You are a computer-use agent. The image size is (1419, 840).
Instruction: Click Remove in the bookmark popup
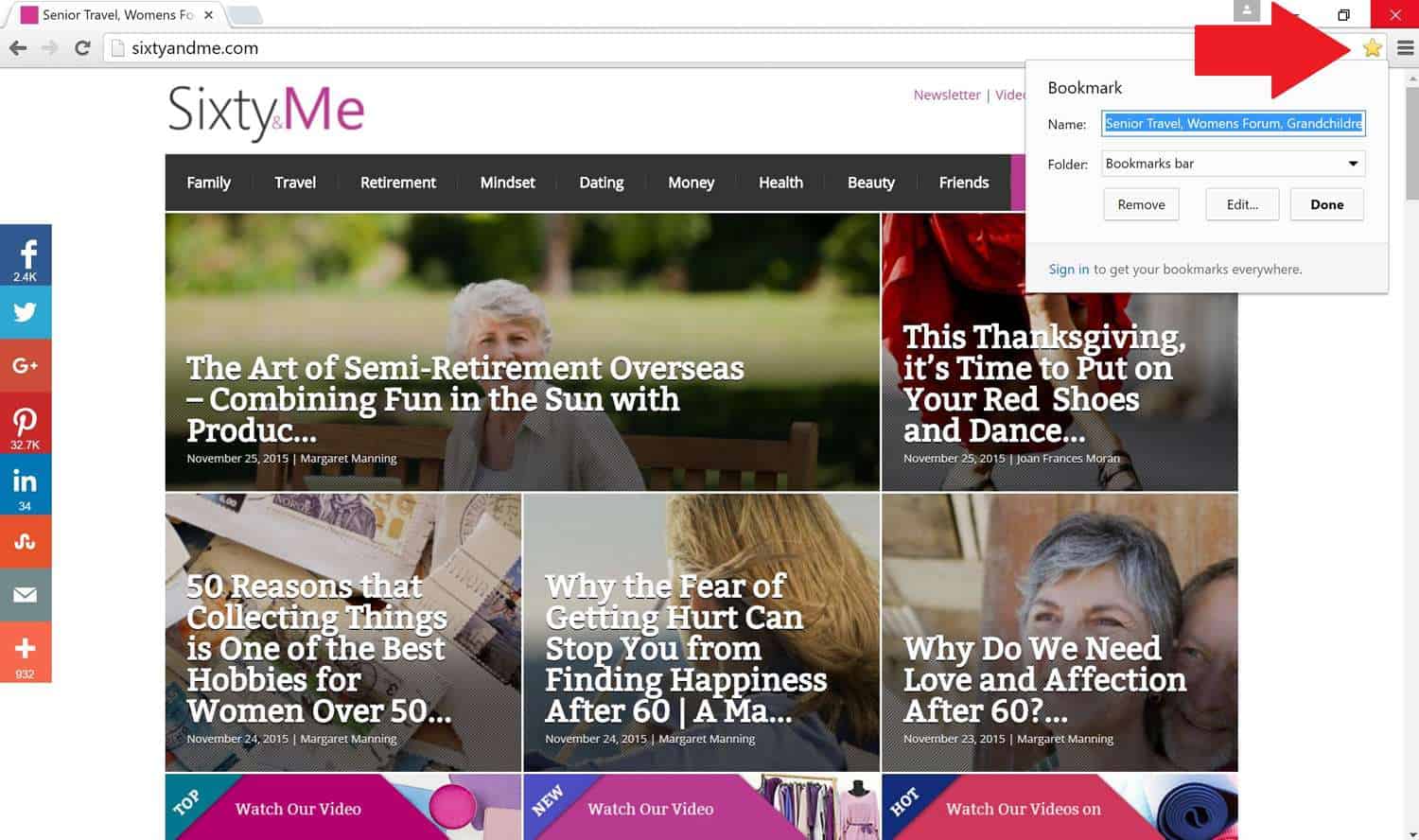pos(1141,204)
